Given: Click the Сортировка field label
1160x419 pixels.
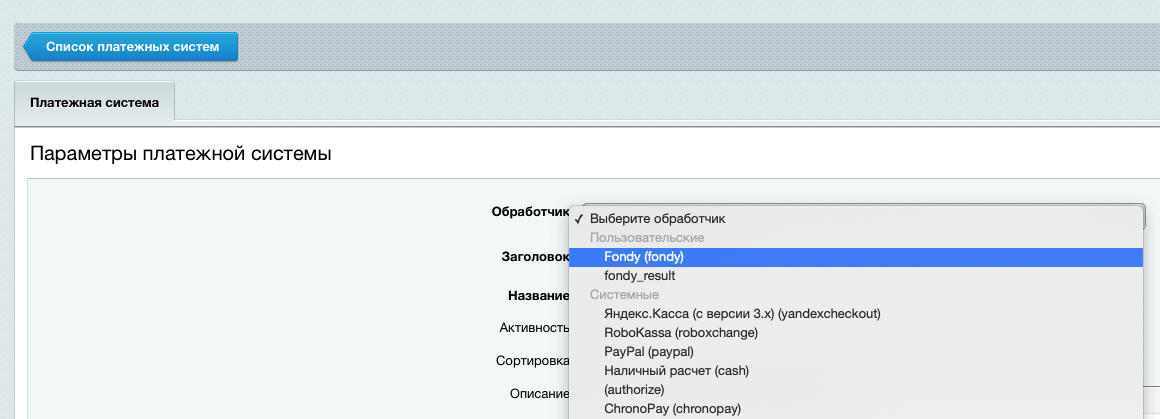Looking at the screenshot, I should 533,361.
